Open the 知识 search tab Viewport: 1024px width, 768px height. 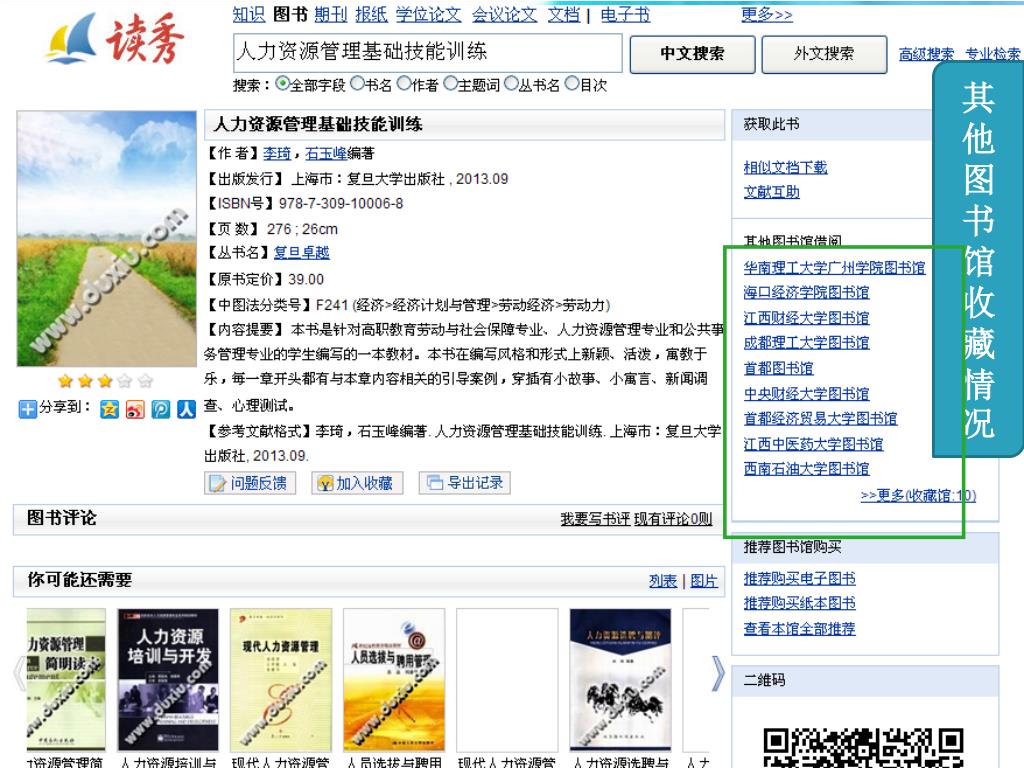pyautogui.click(x=249, y=14)
